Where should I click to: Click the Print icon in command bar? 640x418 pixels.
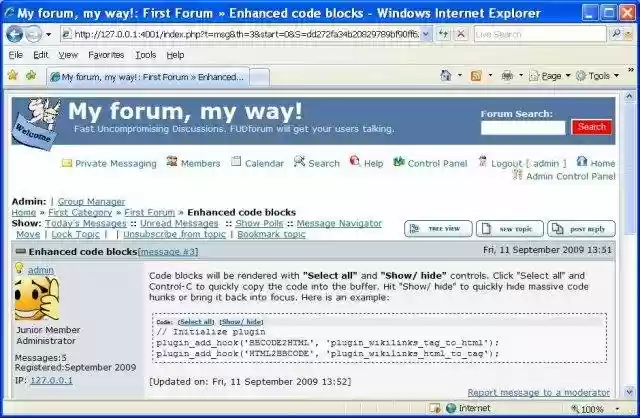coord(507,76)
